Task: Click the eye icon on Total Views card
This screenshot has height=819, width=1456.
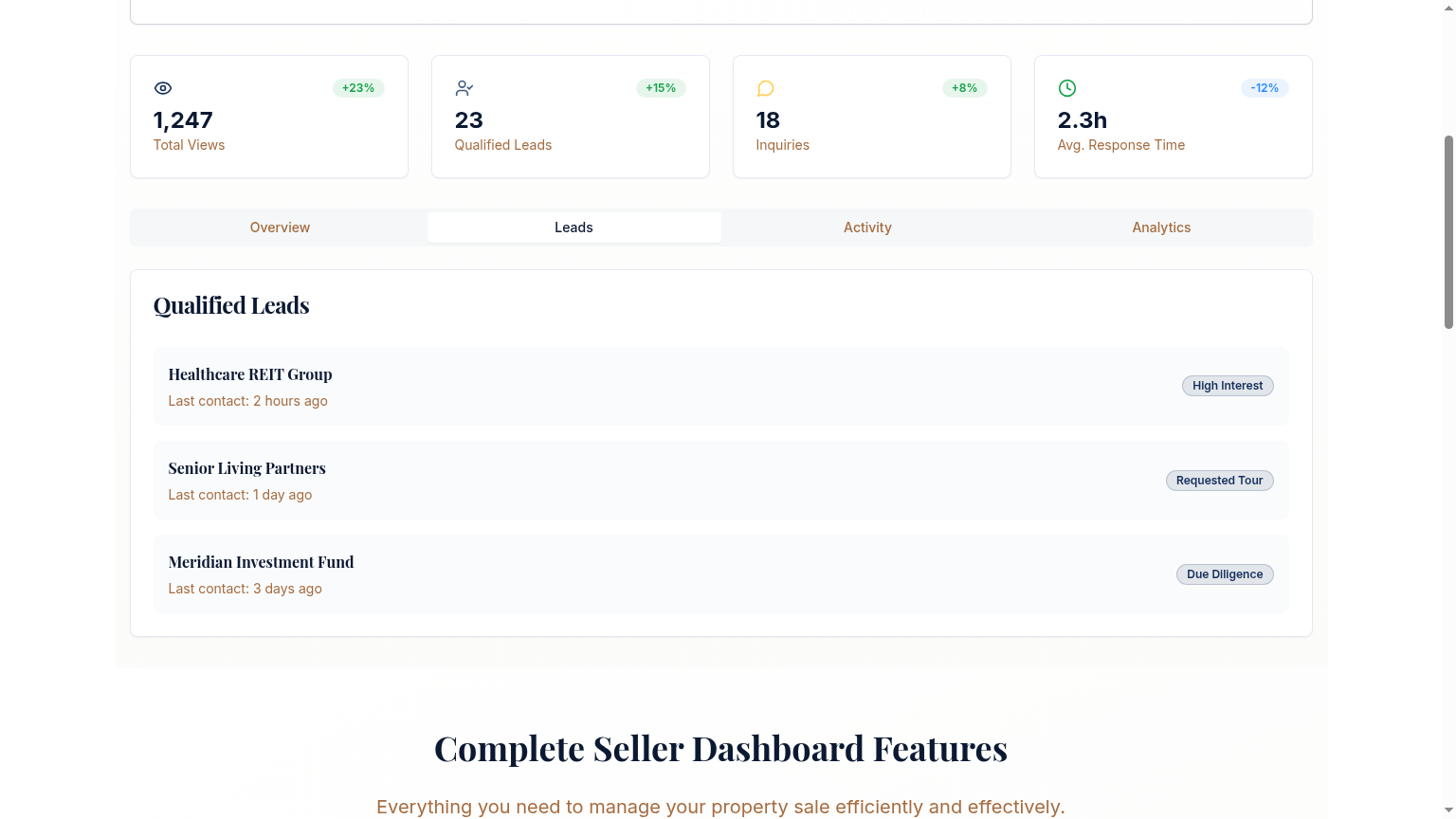Action: click(x=163, y=88)
